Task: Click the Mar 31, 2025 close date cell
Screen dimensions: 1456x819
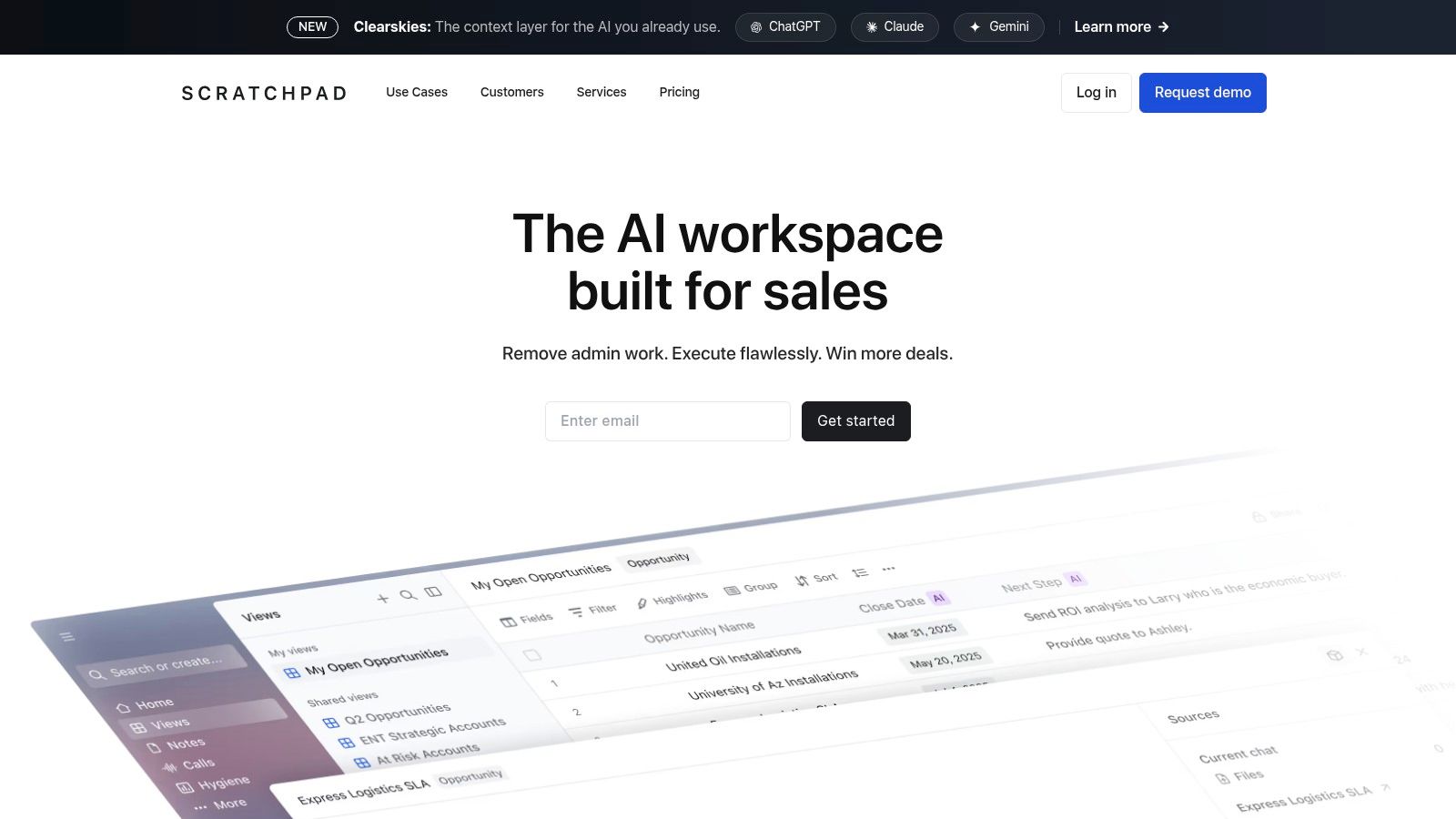Action: click(x=922, y=632)
